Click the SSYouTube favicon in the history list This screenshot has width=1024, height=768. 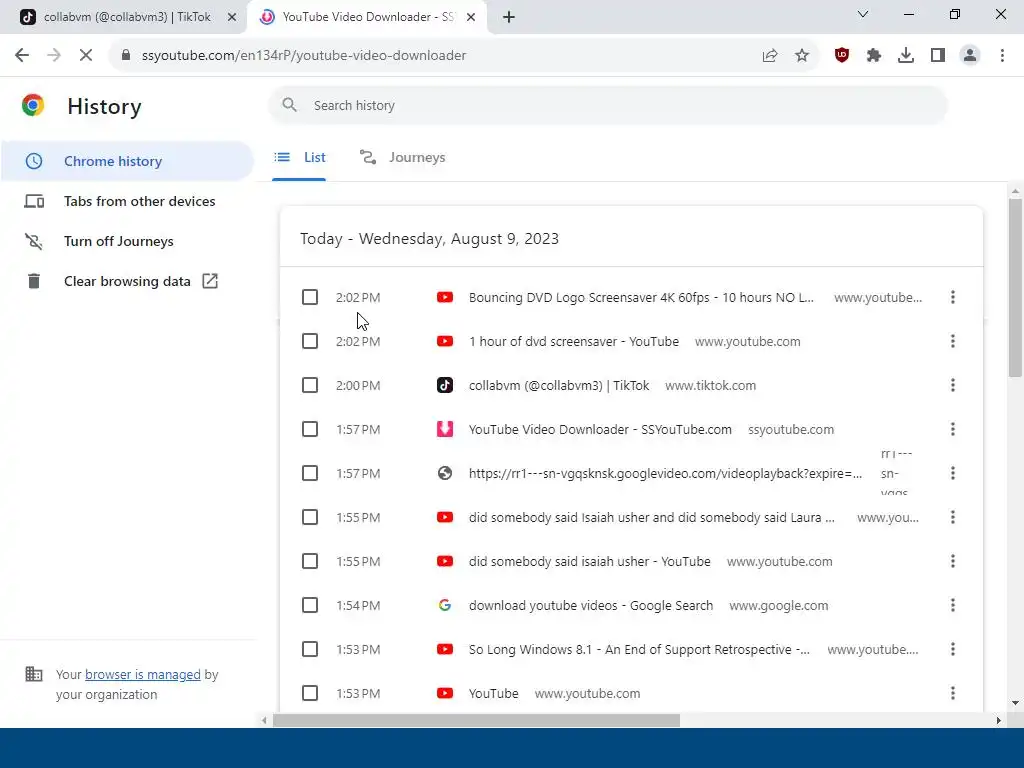(445, 430)
